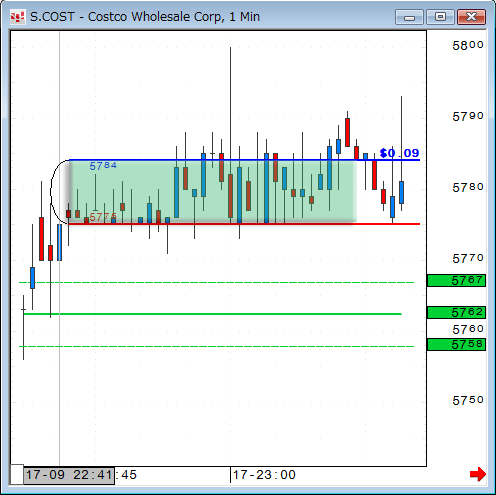Select the blue horizontal line at 5784
The height and width of the screenshot is (495, 496).
pos(244,160)
